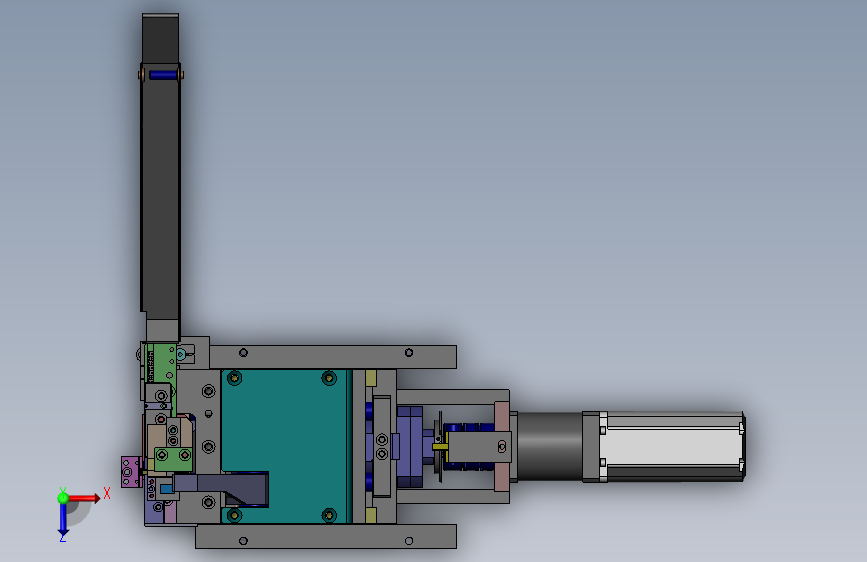Click the red X axis of the triad

point(84,498)
